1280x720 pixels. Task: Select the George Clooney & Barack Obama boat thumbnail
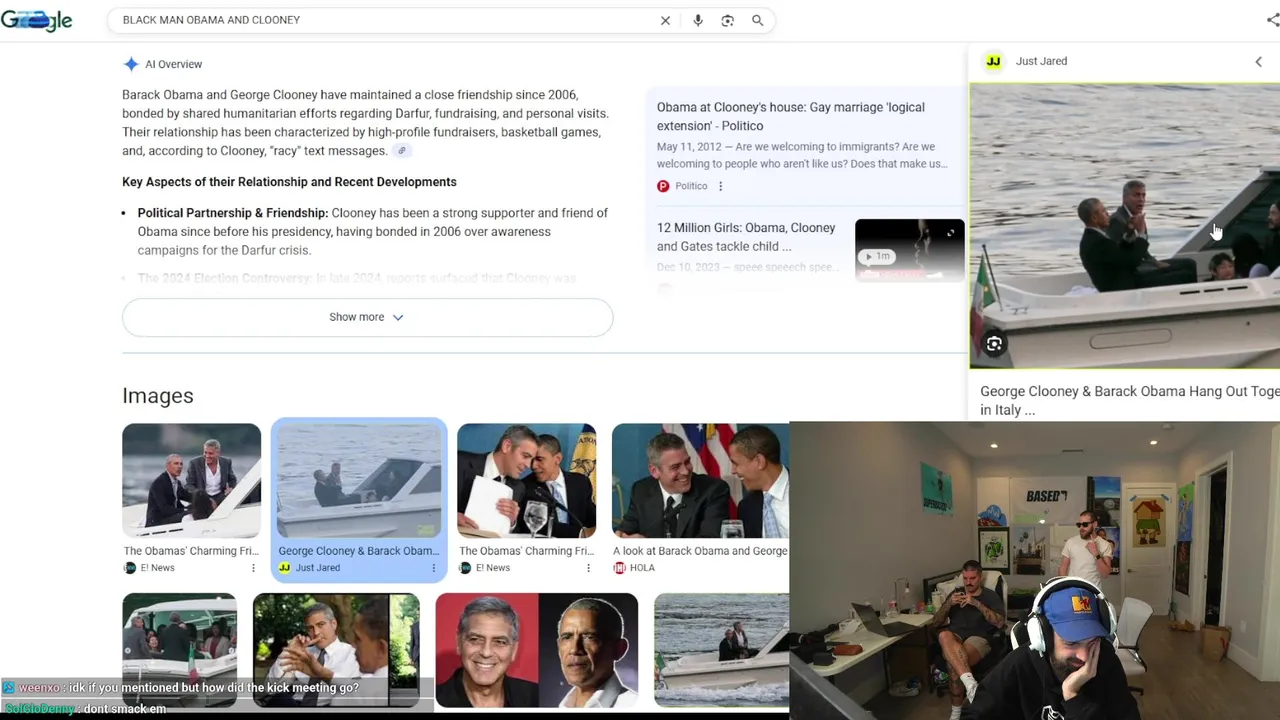pyautogui.click(x=359, y=481)
